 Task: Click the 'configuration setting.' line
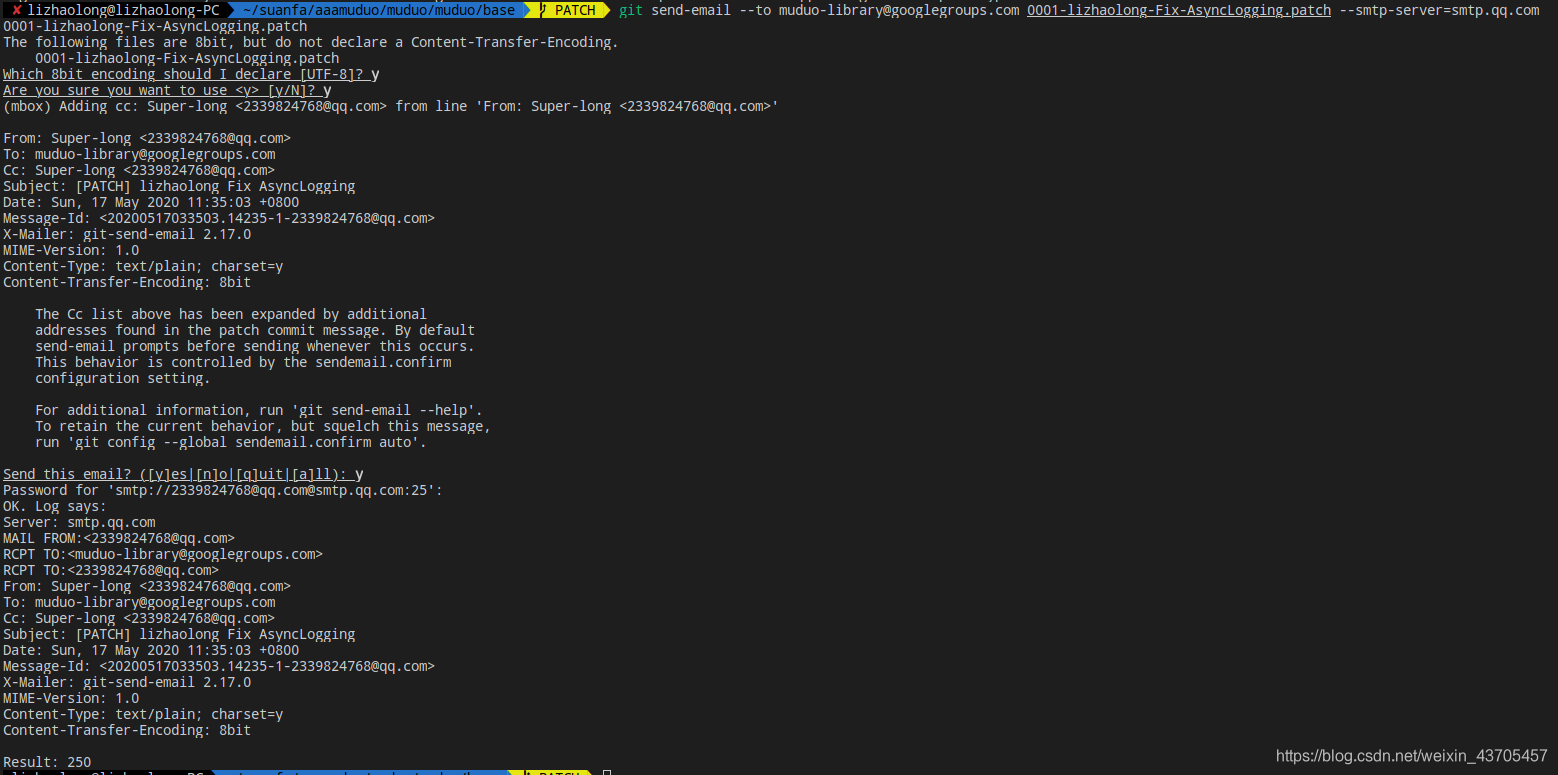pyautogui.click(x=123, y=378)
